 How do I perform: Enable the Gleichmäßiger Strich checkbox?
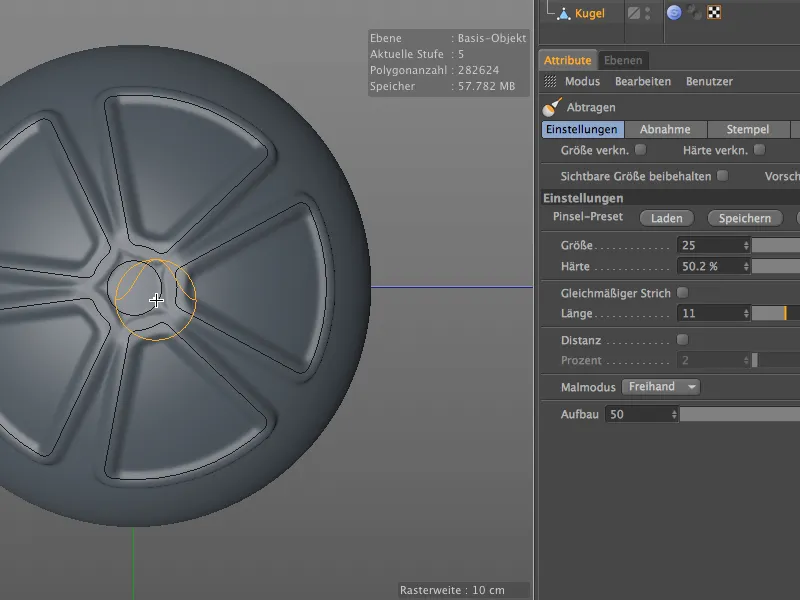(x=682, y=292)
